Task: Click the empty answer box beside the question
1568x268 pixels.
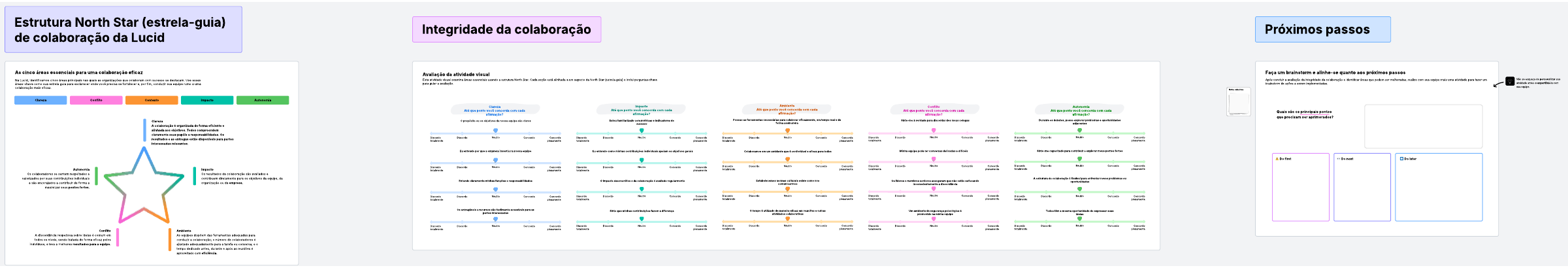Action: coord(1423,126)
